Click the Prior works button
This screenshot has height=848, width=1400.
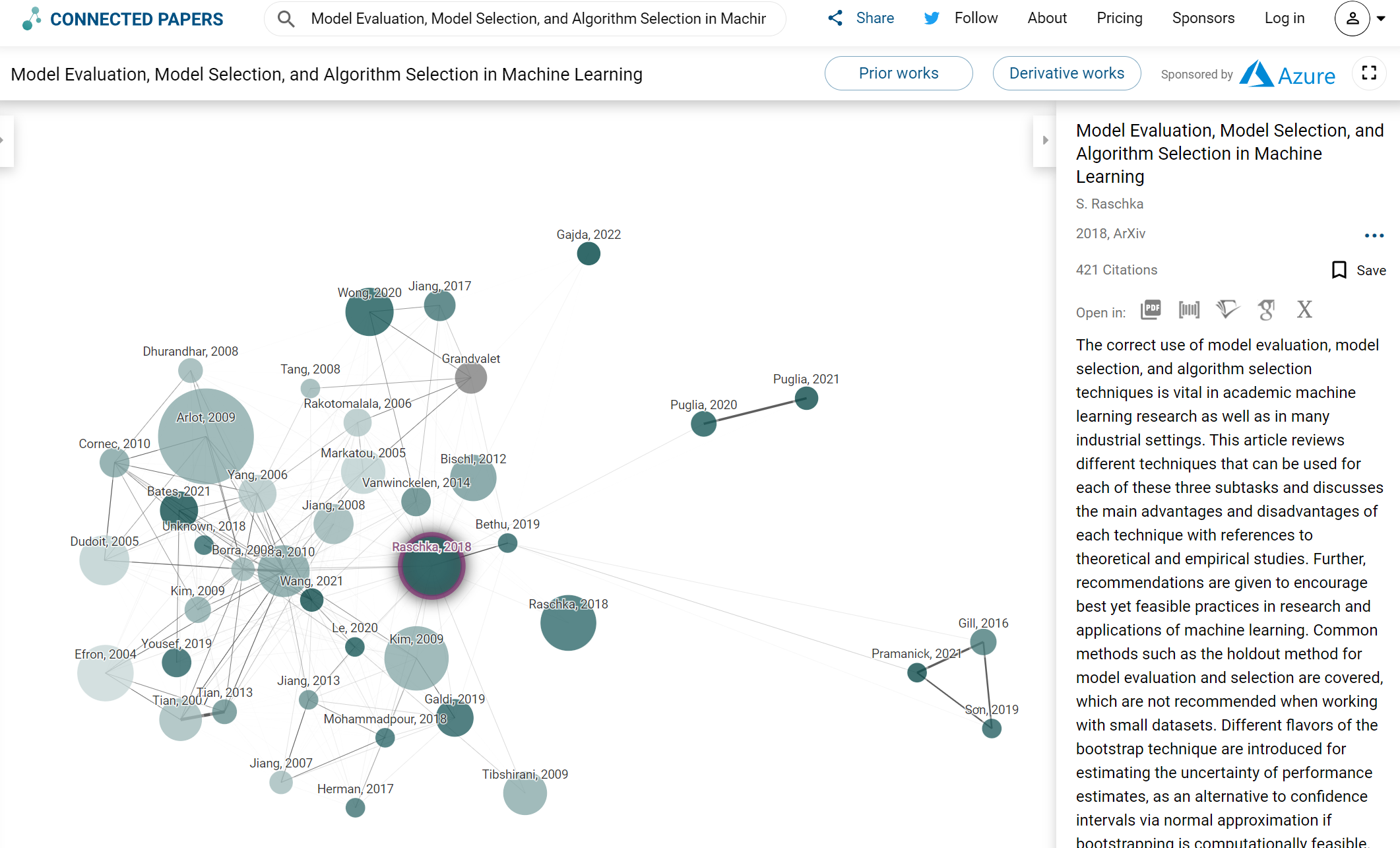tap(898, 73)
